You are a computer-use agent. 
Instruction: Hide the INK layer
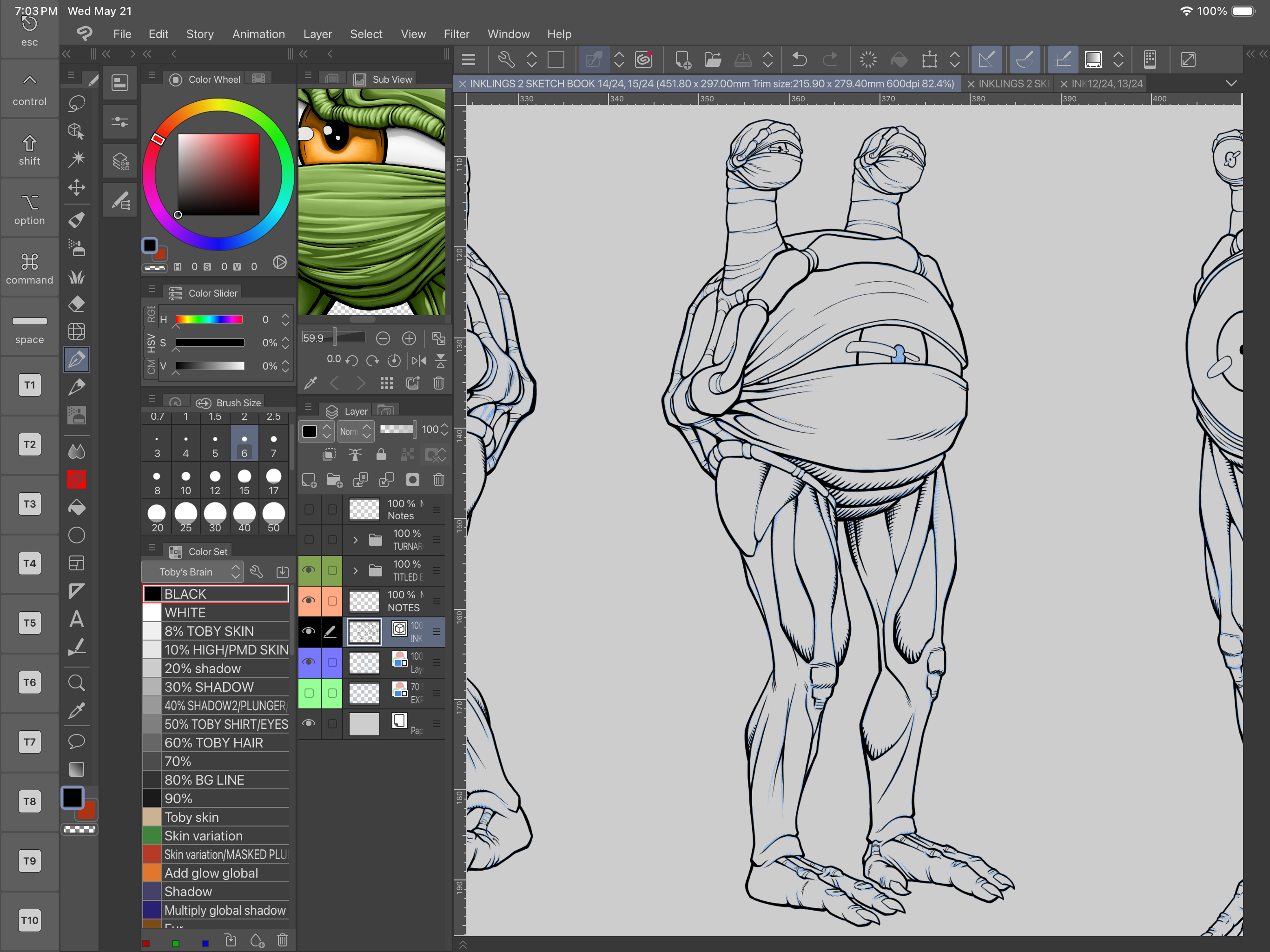[x=309, y=632]
